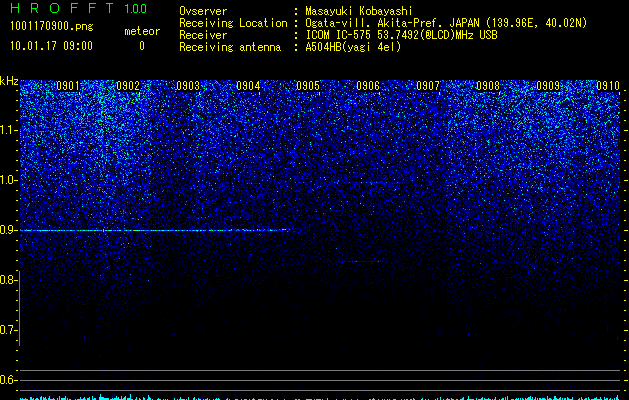Click the file name 1001170900.png
Viewport: 629px width, 400px height.
pyautogui.click(x=51, y=27)
